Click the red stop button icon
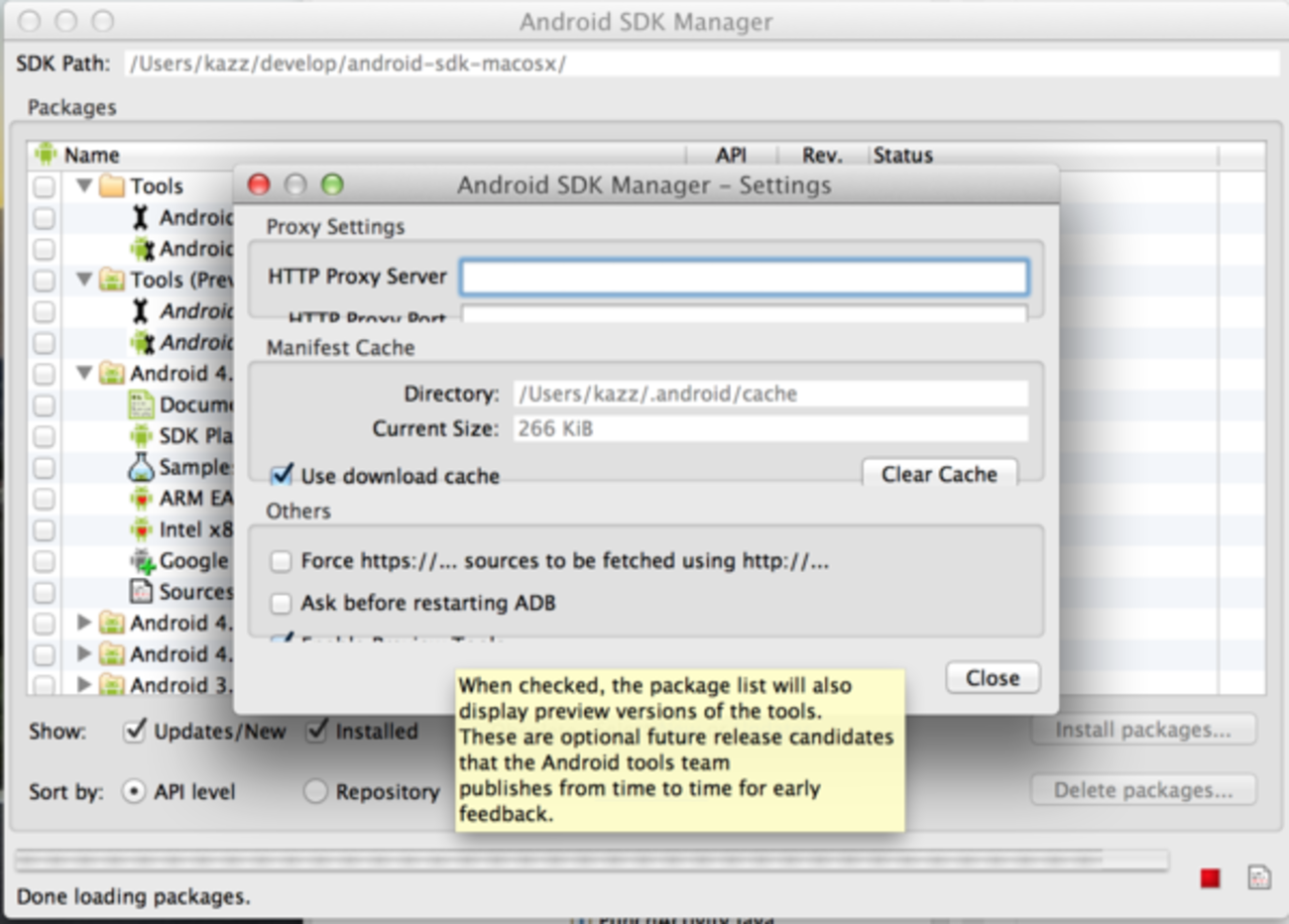The height and width of the screenshot is (924, 1289). (x=1210, y=878)
